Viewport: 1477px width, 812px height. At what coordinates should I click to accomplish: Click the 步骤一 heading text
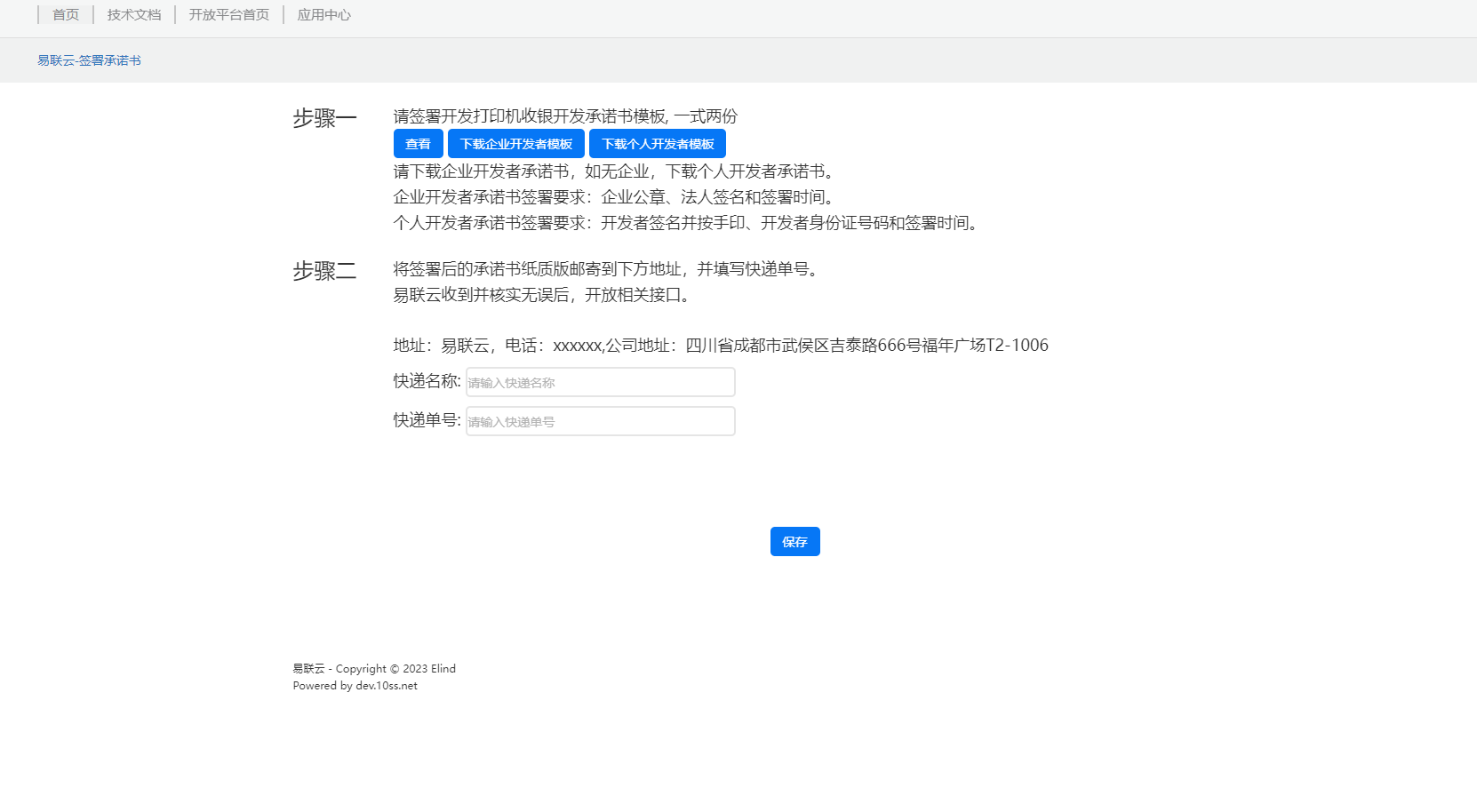click(x=324, y=118)
